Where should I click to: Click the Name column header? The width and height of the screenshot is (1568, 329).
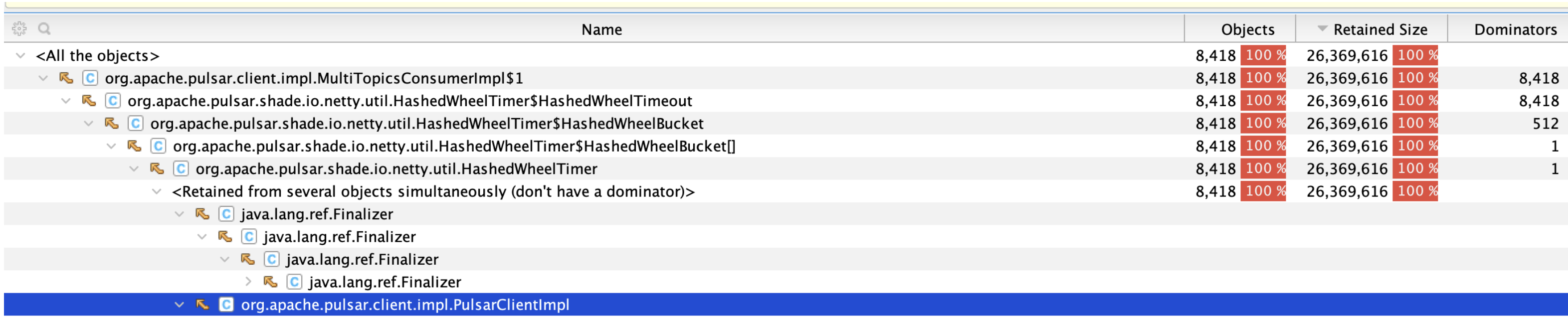(x=601, y=28)
